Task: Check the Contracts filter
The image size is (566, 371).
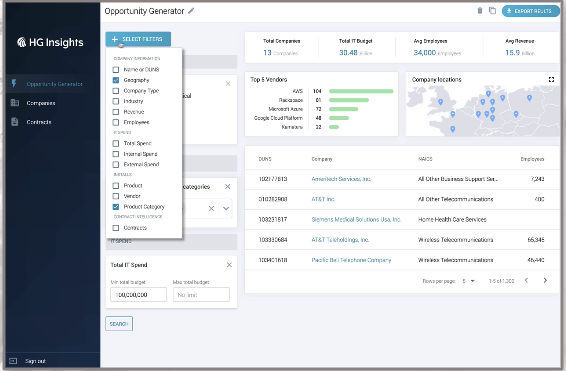Action: [x=116, y=228]
